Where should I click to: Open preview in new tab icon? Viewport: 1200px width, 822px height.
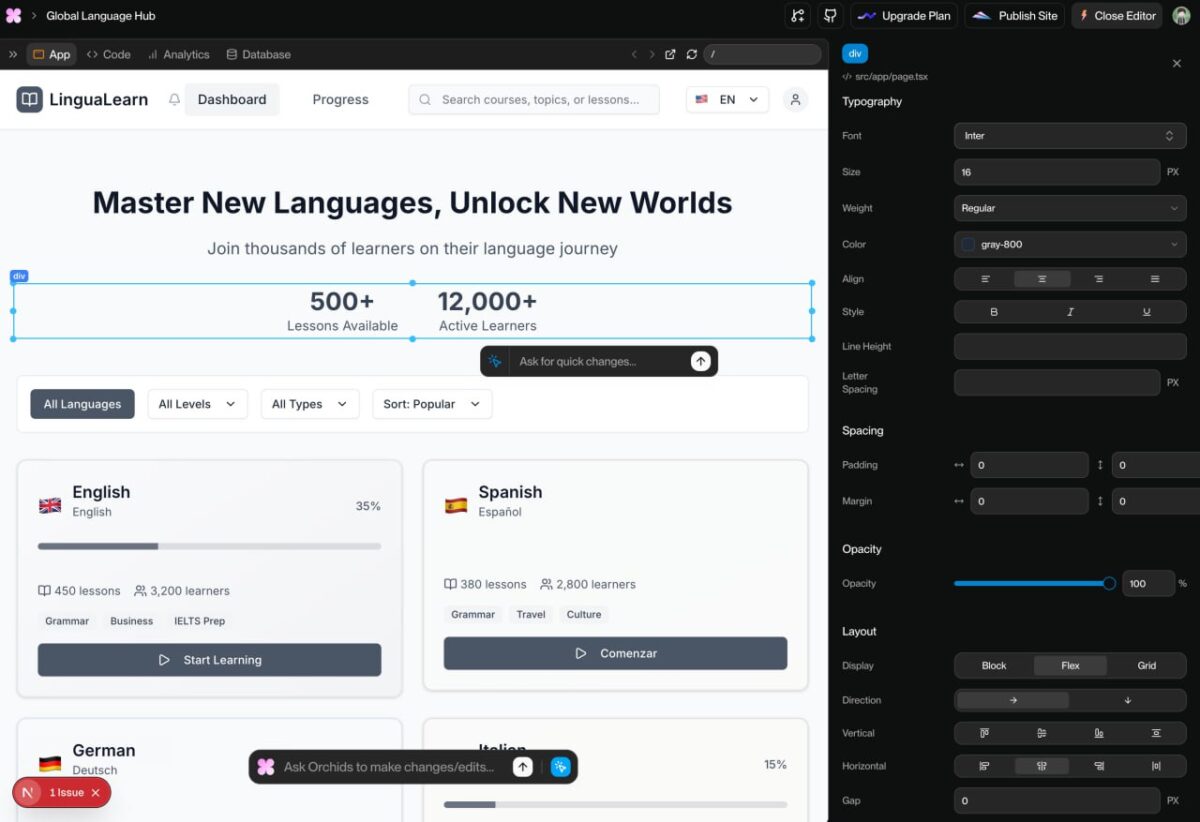pyautogui.click(x=670, y=55)
